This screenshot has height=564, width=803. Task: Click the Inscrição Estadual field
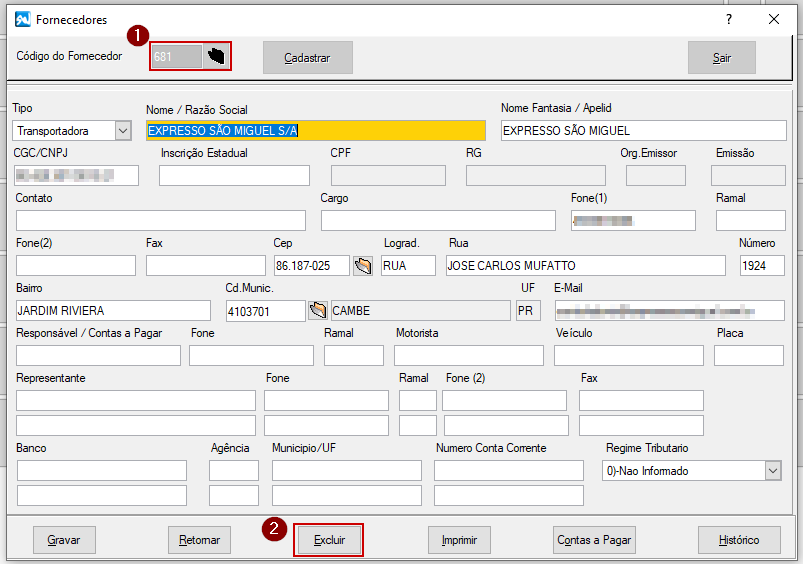[234, 176]
